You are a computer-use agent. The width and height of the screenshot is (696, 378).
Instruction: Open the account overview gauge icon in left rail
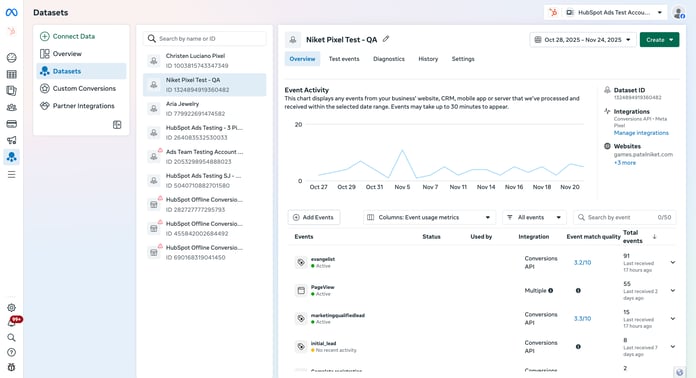(12, 58)
